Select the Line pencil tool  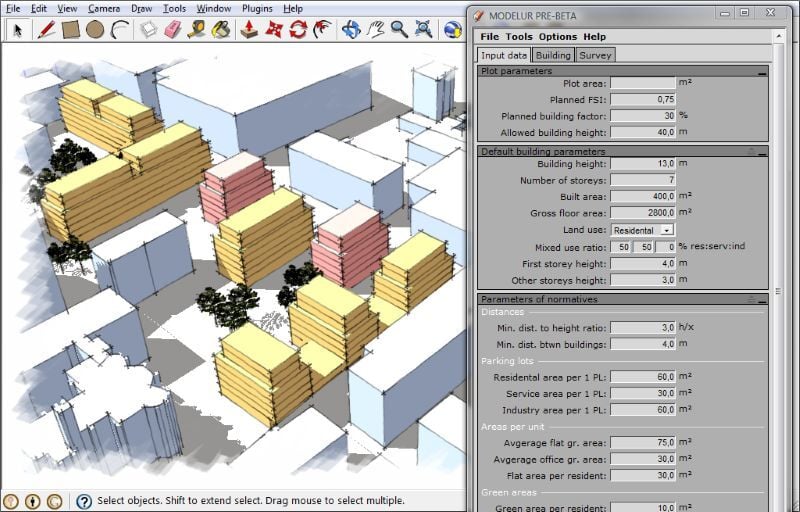coord(46,29)
